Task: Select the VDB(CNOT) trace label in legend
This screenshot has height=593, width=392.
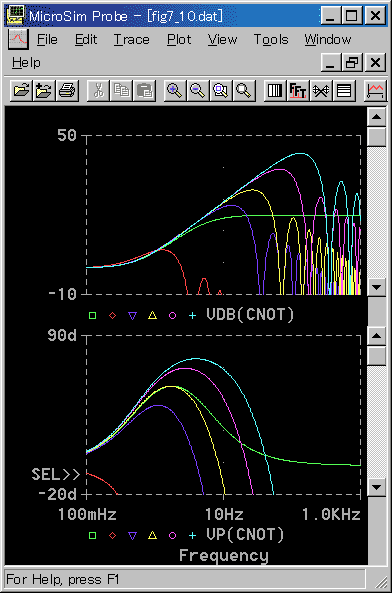Action: point(250,315)
